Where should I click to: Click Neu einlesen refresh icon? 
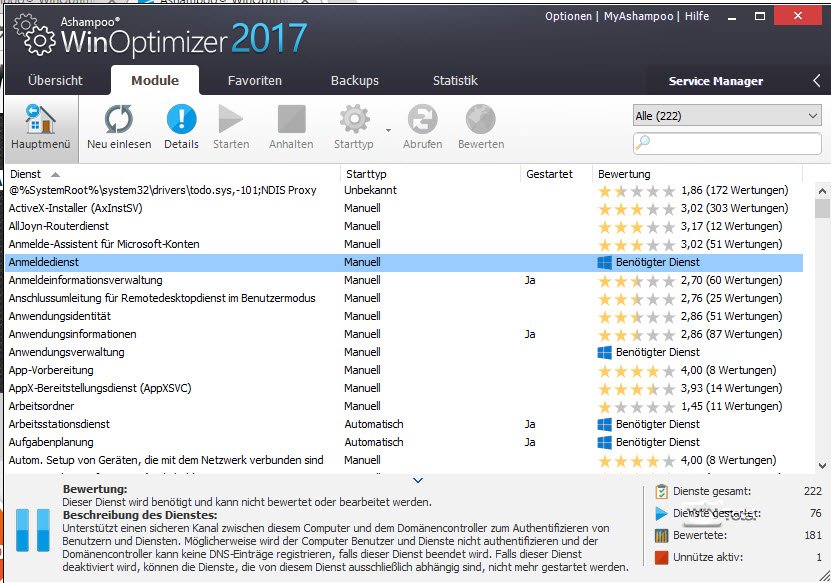119,119
